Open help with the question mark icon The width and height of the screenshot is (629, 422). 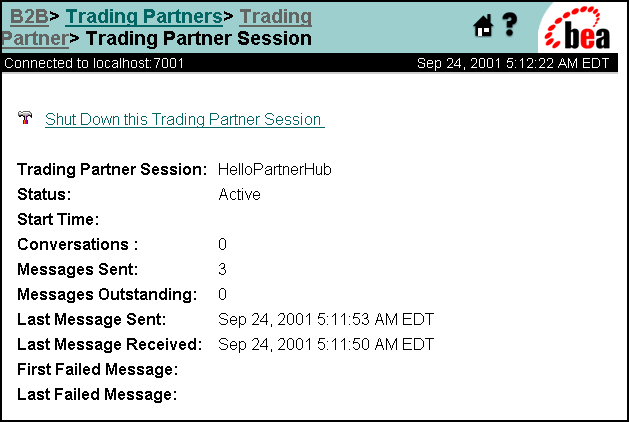coord(510,25)
